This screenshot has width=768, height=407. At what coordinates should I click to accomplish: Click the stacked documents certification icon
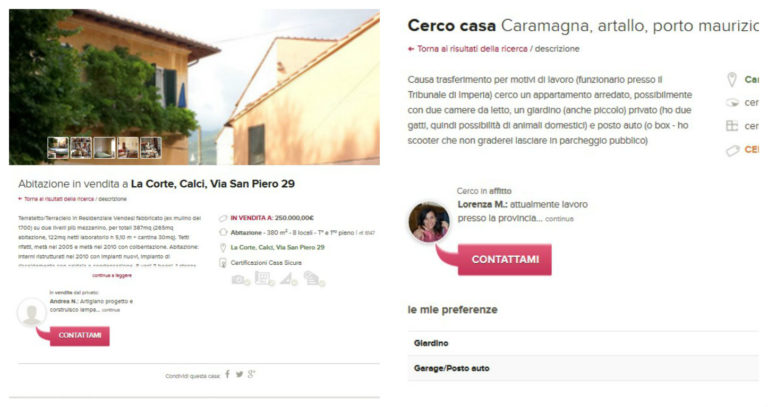click(x=314, y=279)
